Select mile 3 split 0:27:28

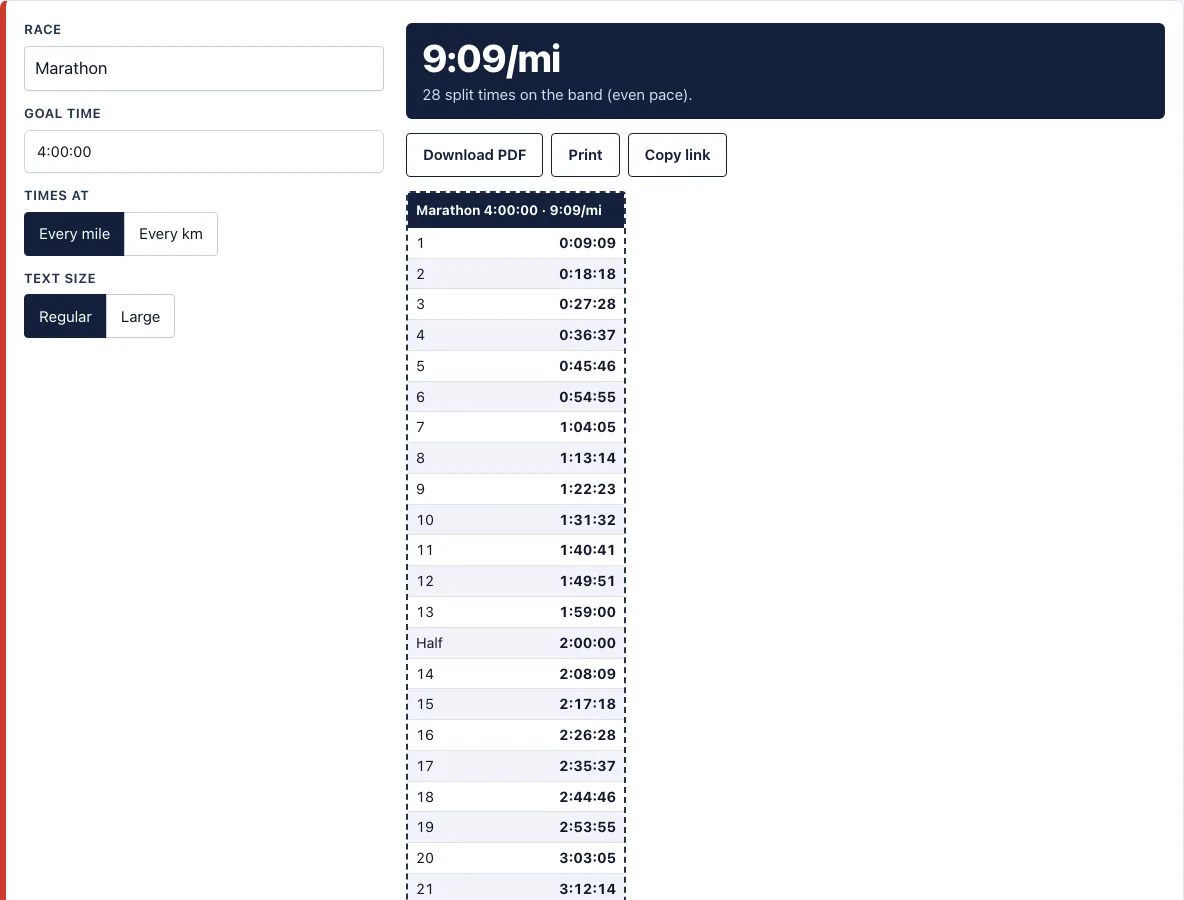click(x=587, y=304)
